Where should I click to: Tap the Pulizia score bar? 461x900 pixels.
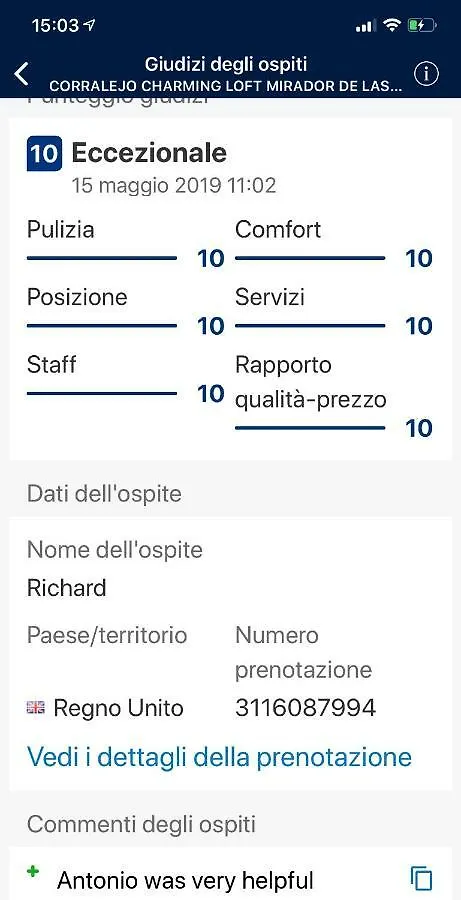click(x=102, y=258)
